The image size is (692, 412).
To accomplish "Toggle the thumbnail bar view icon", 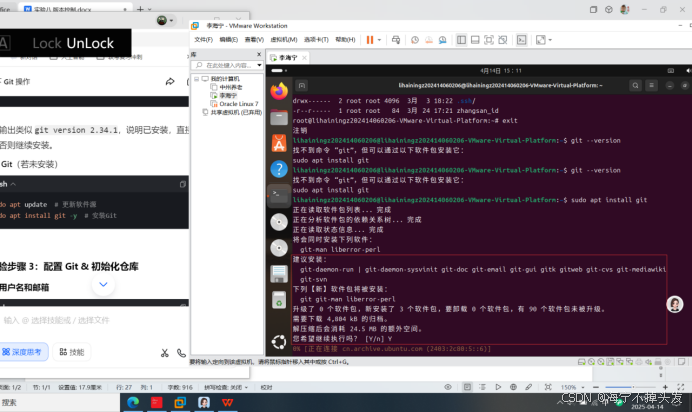I will click(x=475, y=40).
